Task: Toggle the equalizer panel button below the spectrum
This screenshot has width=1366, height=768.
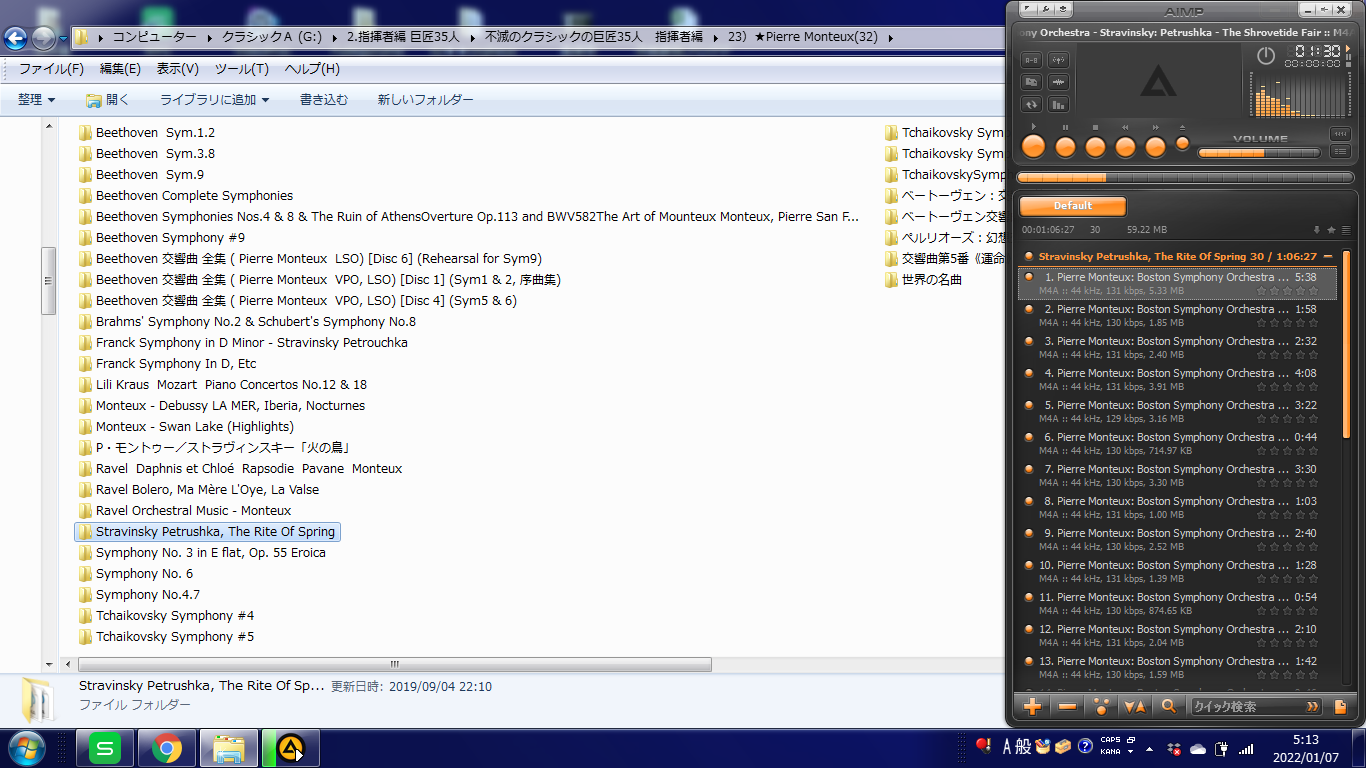Action: click(x=1340, y=134)
